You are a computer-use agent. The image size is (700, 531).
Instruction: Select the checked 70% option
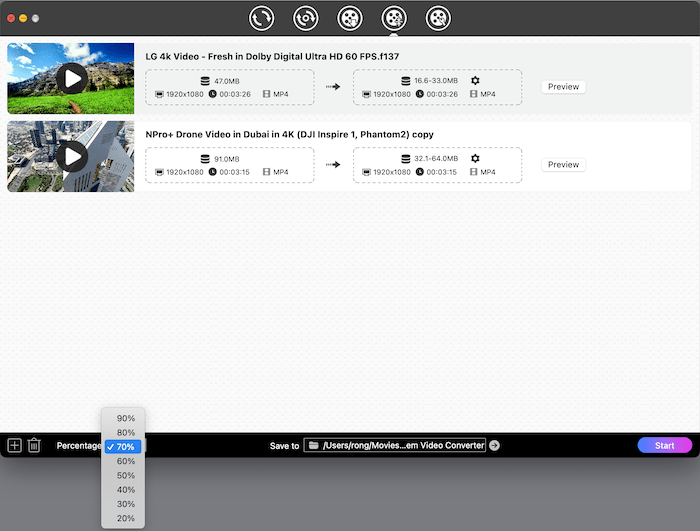[125, 447]
